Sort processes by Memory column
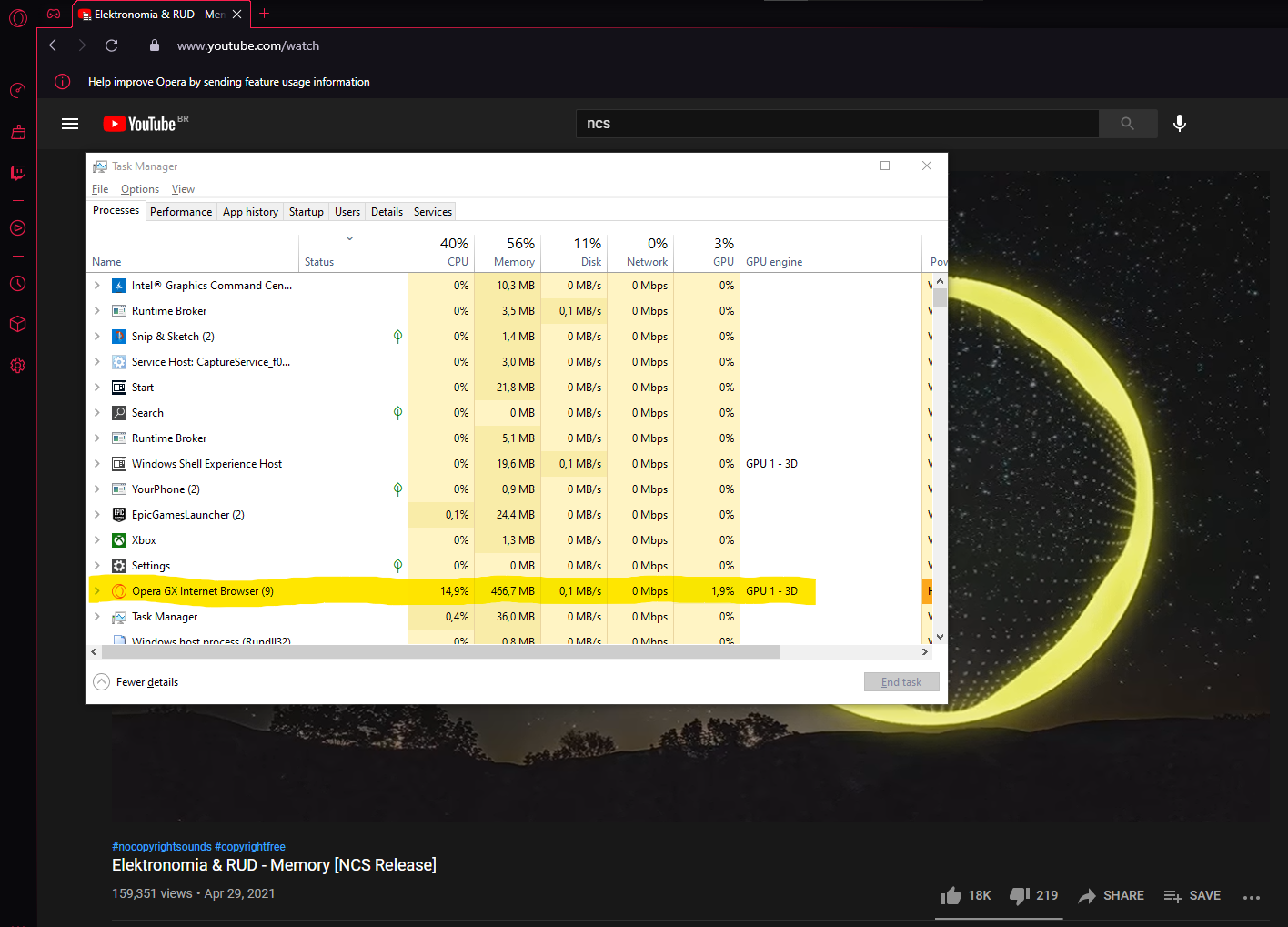Image resolution: width=1288 pixels, height=927 pixels. (x=508, y=252)
